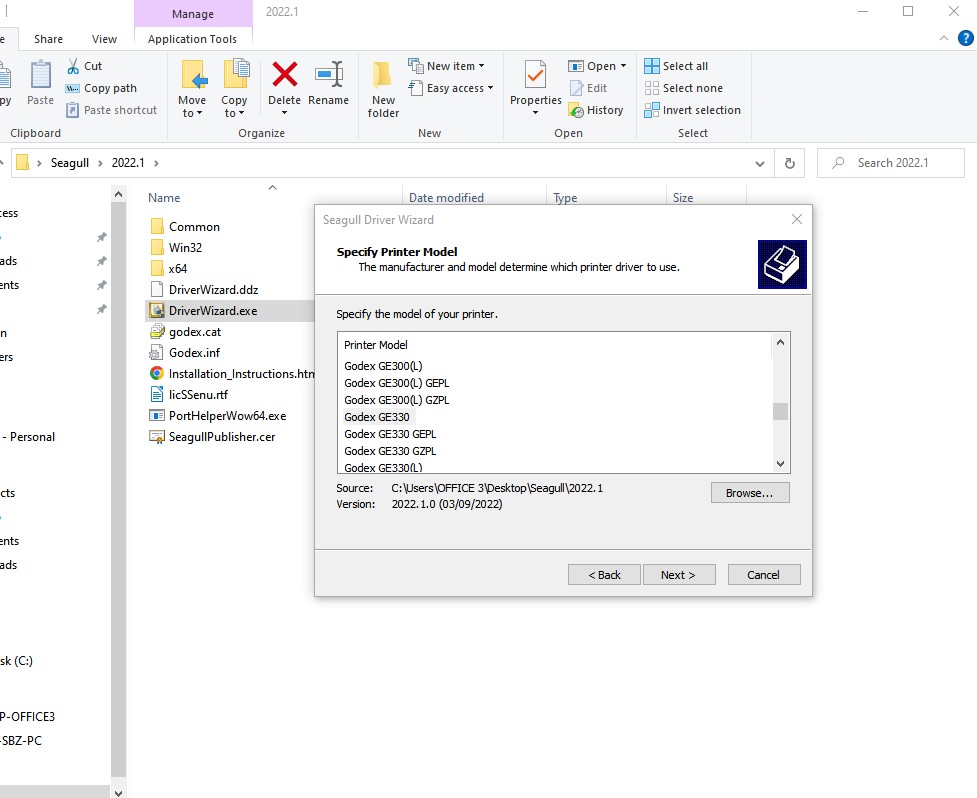Click the SeagullPublisher.cer certificate icon
Viewport: 977px width, 798px height.
pyautogui.click(x=157, y=437)
